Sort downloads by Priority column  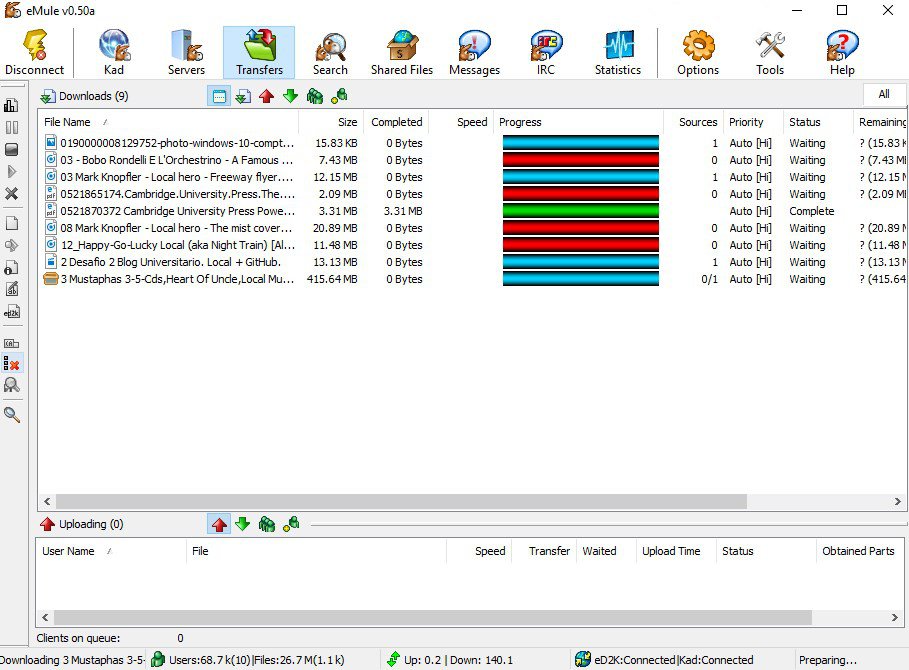(x=753, y=122)
